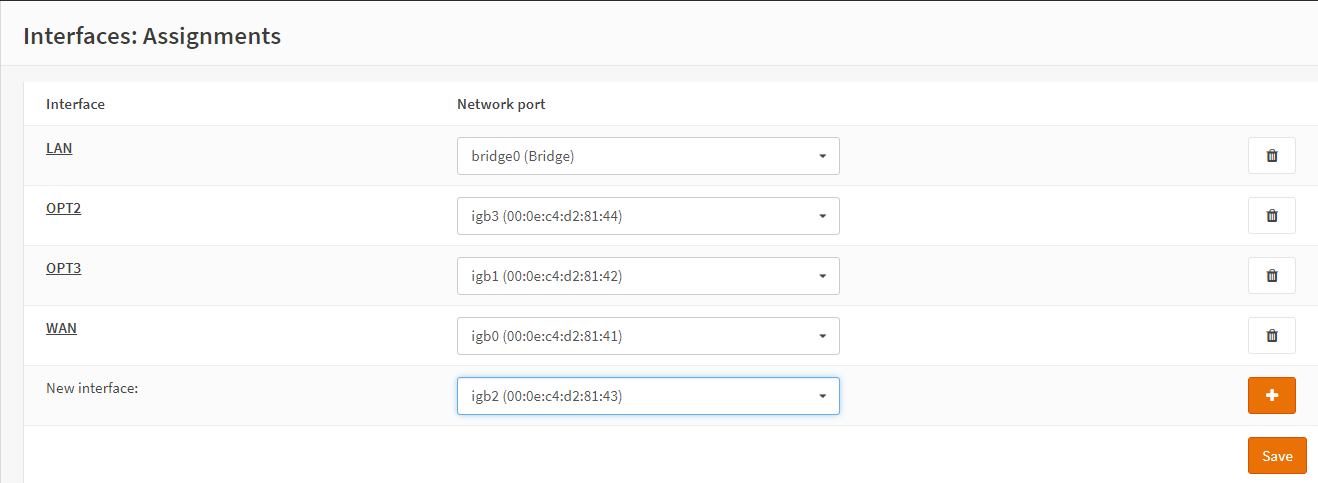Choose port for new interface dropdown
Image resolution: width=1318 pixels, height=483 pixels.
[647, 396]
